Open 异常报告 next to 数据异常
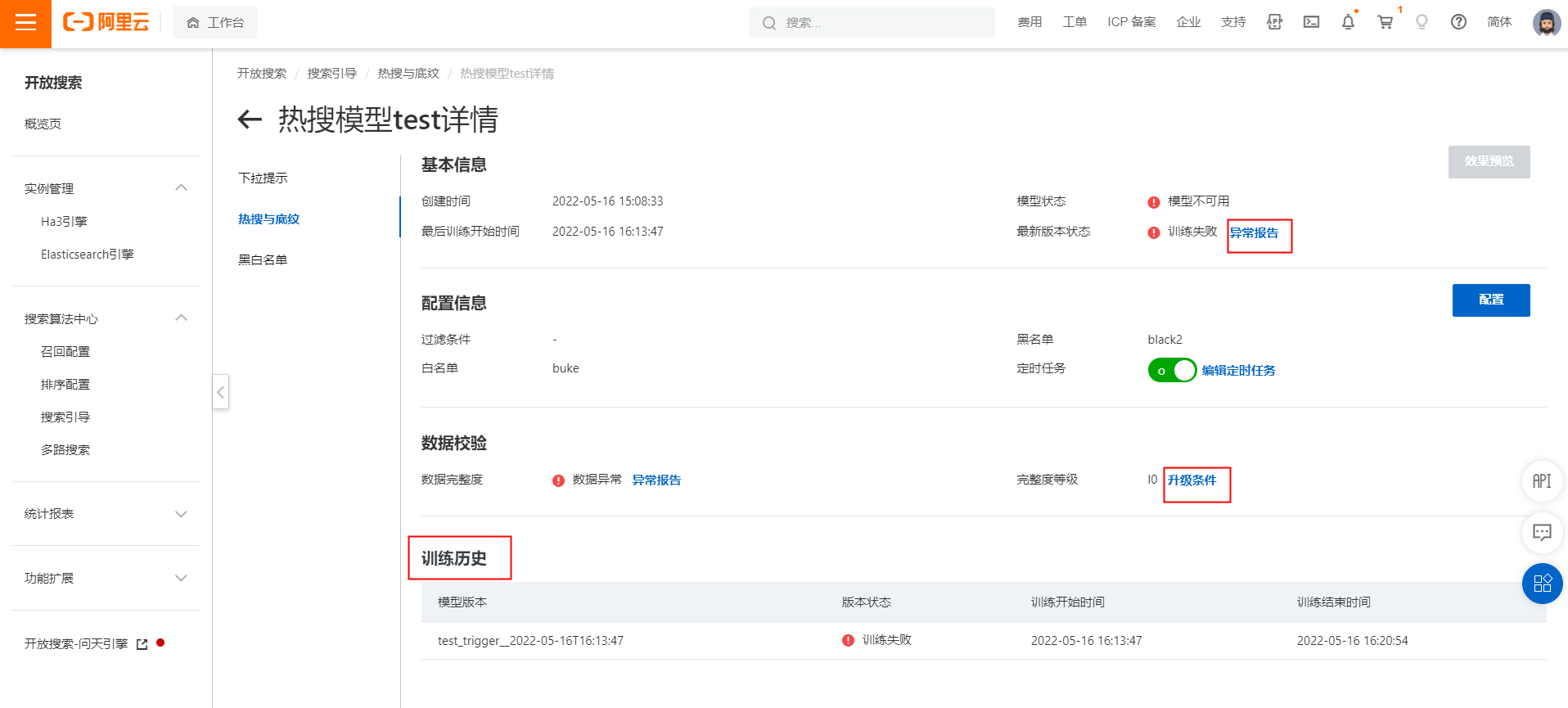The image size is (1568, 708). (x=656, y=480)
